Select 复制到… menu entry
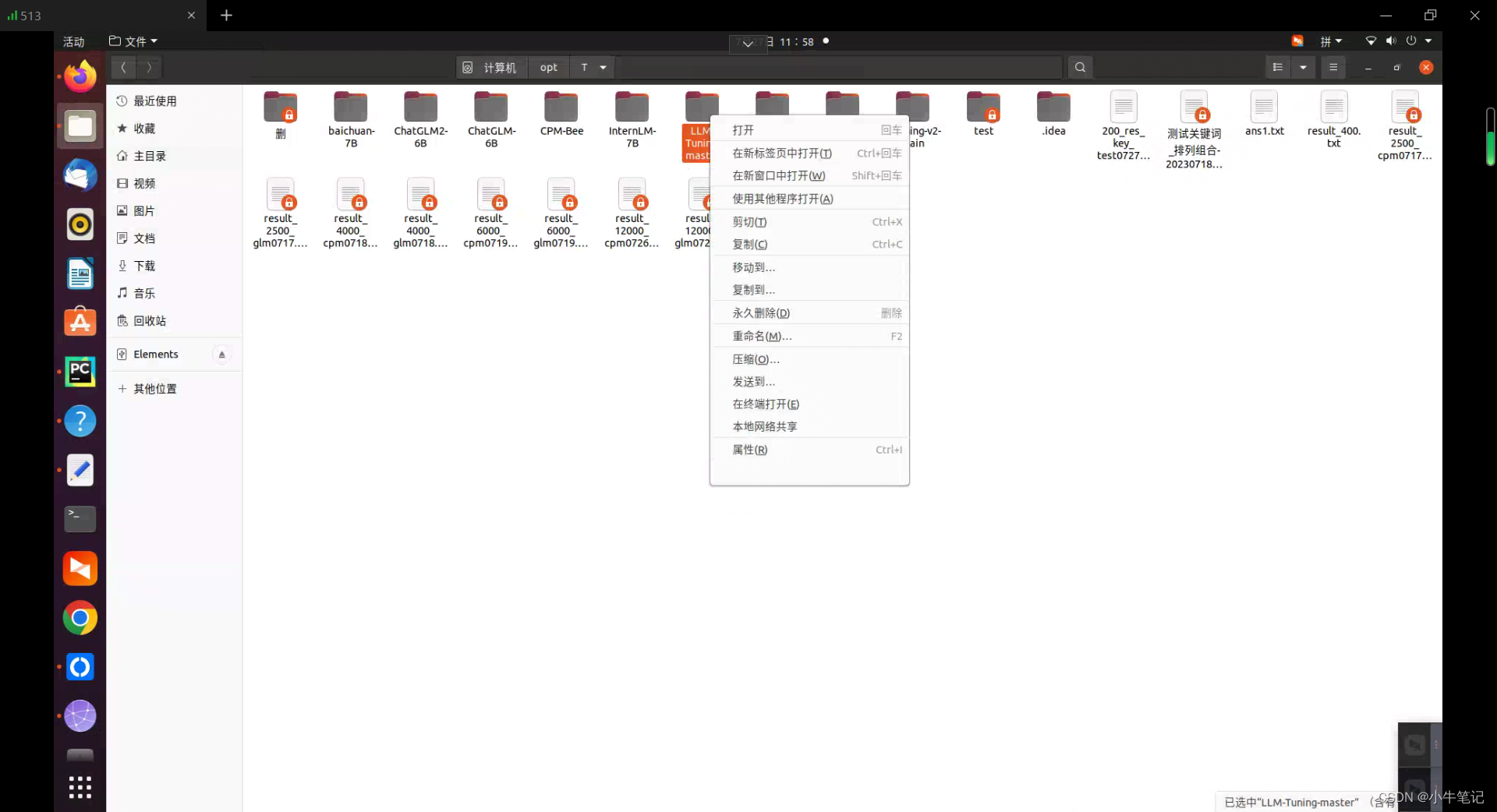This screenshot has height=812, width=1497. click(x=809, y=290)
